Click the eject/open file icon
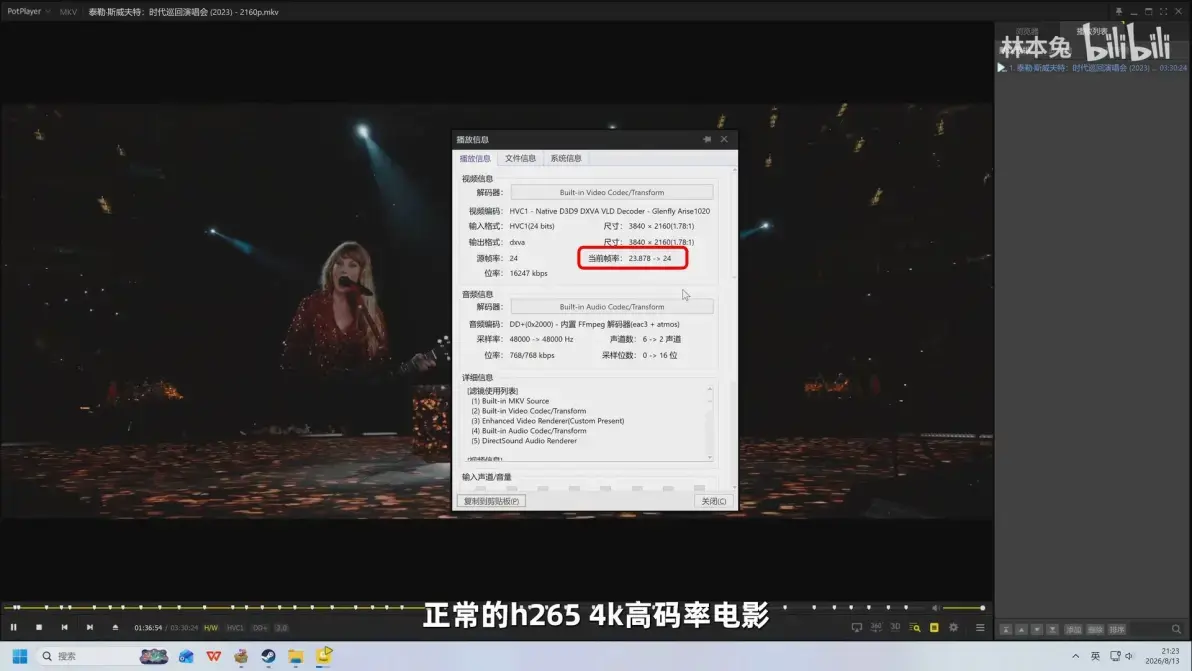 [116, 628]
